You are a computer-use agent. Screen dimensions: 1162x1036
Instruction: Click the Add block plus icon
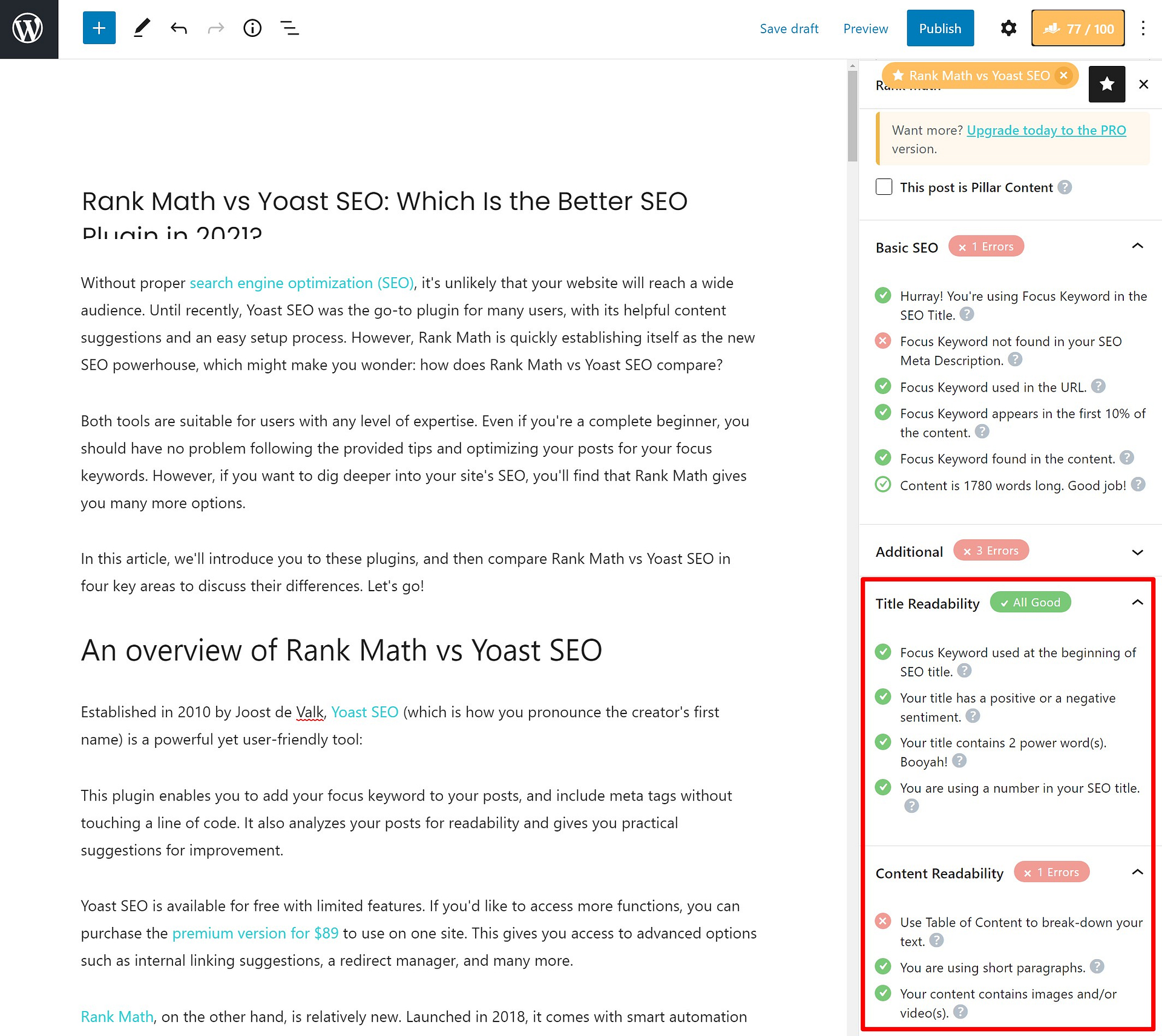pyautogui.click(x=98, y=27)
